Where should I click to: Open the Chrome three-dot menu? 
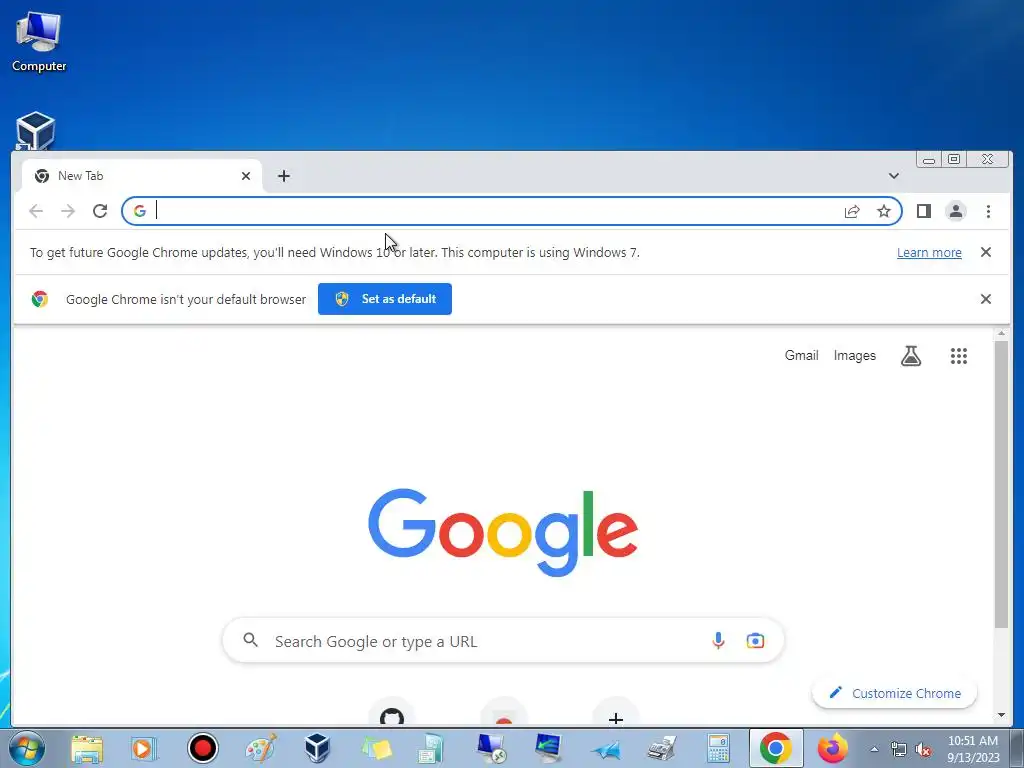point(988,211)
